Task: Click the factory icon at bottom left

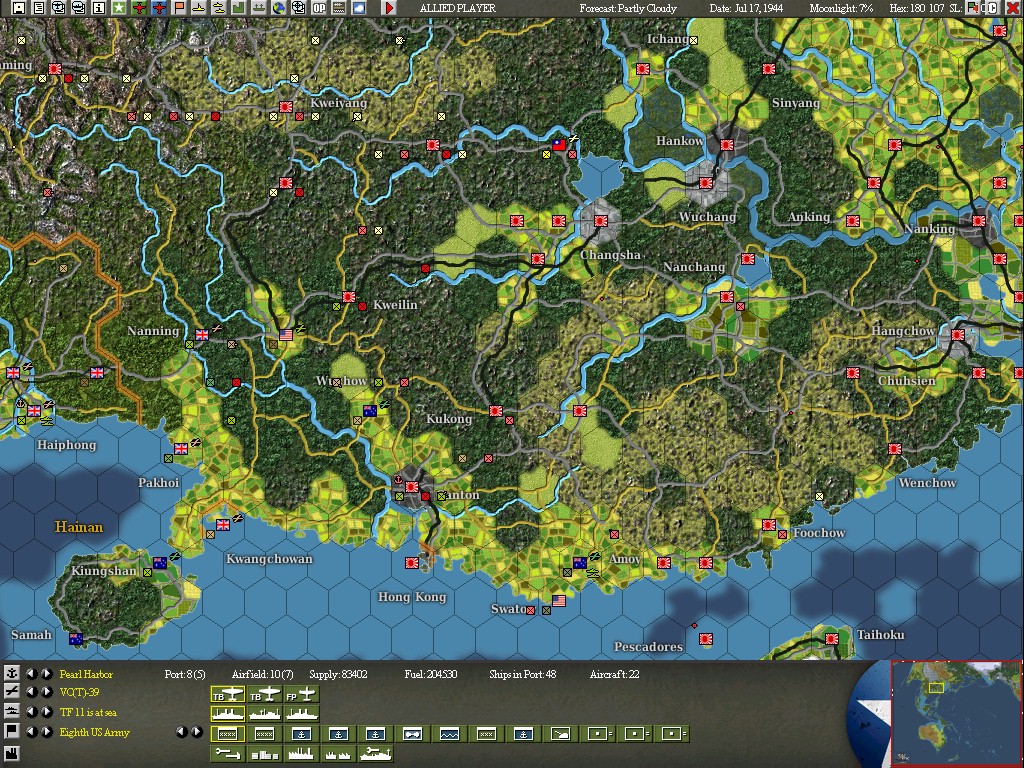Action: click(x=12, y=754)
